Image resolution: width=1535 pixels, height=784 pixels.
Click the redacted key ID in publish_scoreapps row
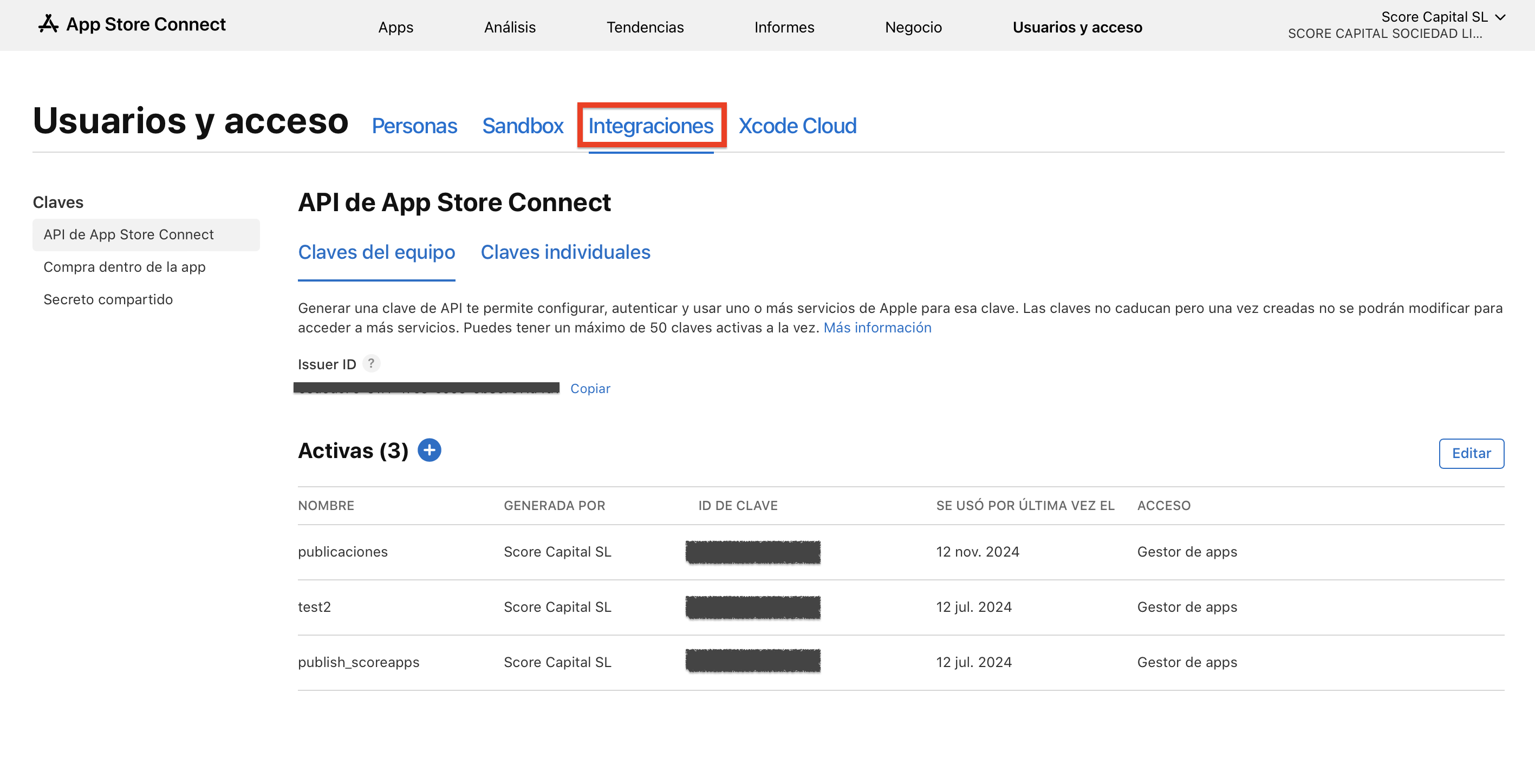(752, 661)
